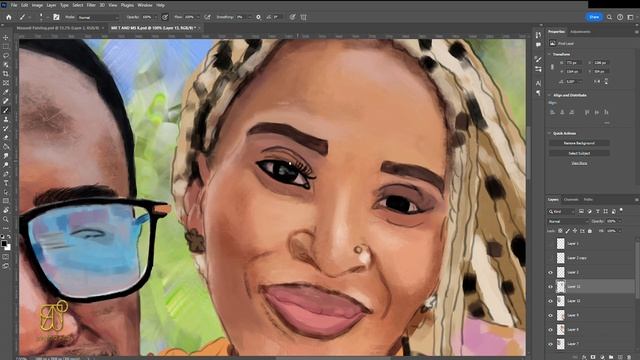640x360 pixels.
Task: Click the Remove Background button
Action: coord(579,143)
